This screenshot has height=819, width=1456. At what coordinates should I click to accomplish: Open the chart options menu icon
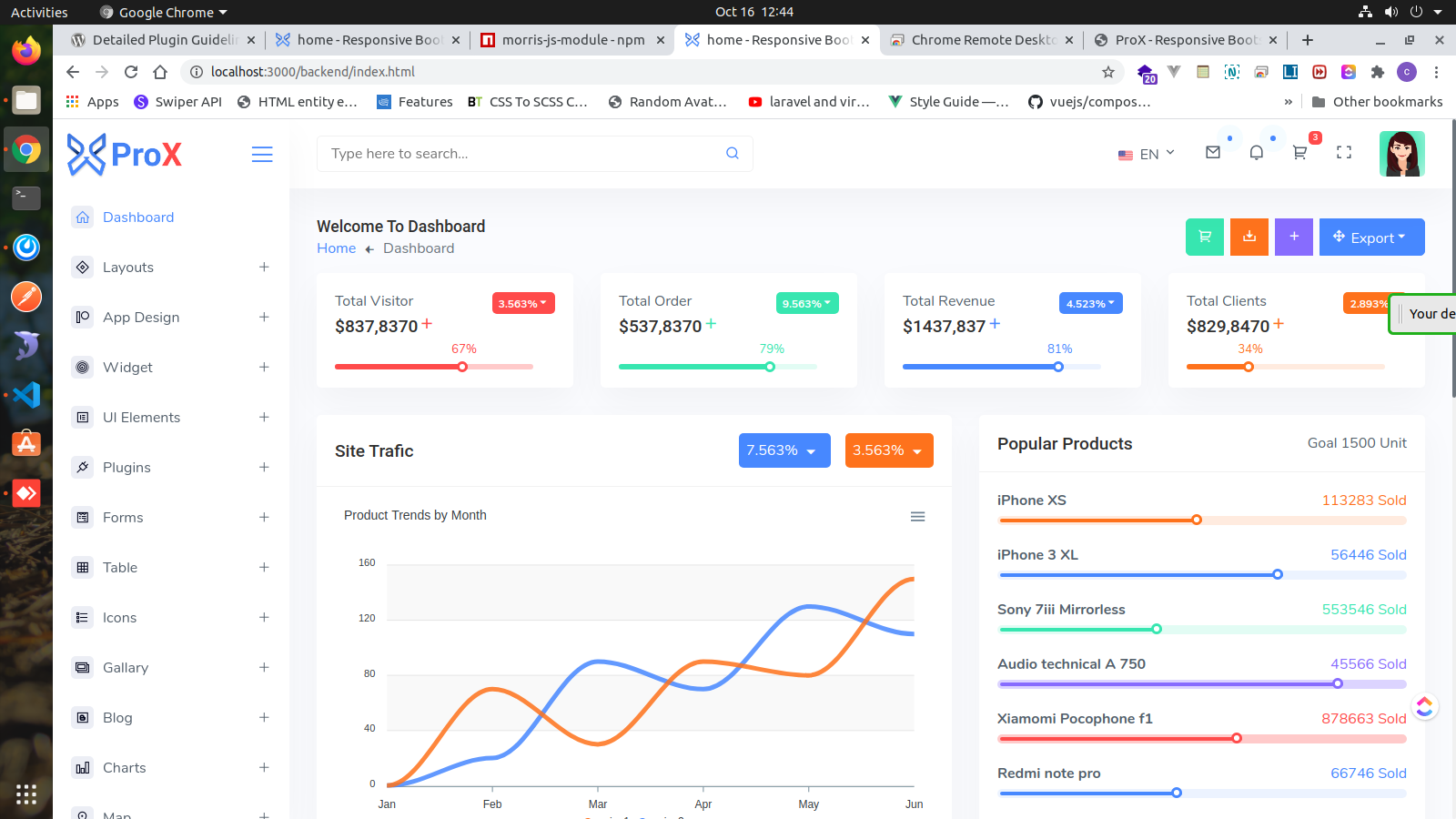[917, 517]
